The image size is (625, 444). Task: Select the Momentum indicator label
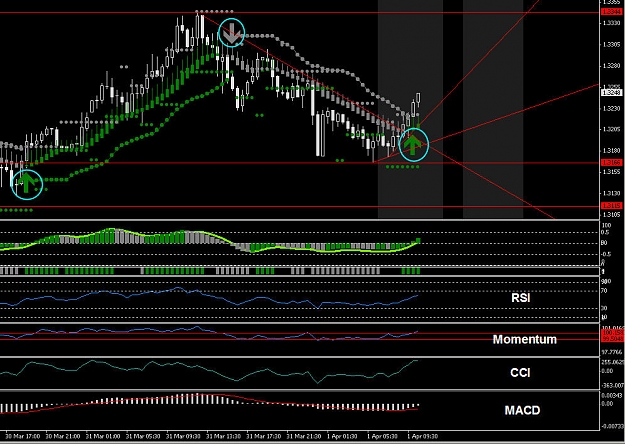[525, 339]
